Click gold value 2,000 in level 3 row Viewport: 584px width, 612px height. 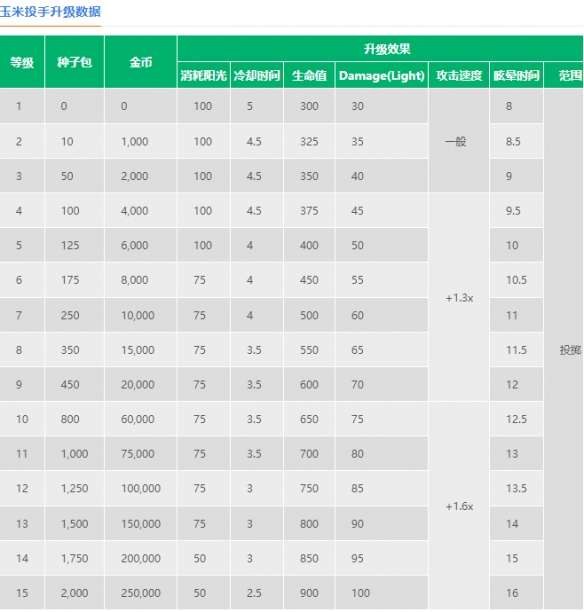[135, 176]
